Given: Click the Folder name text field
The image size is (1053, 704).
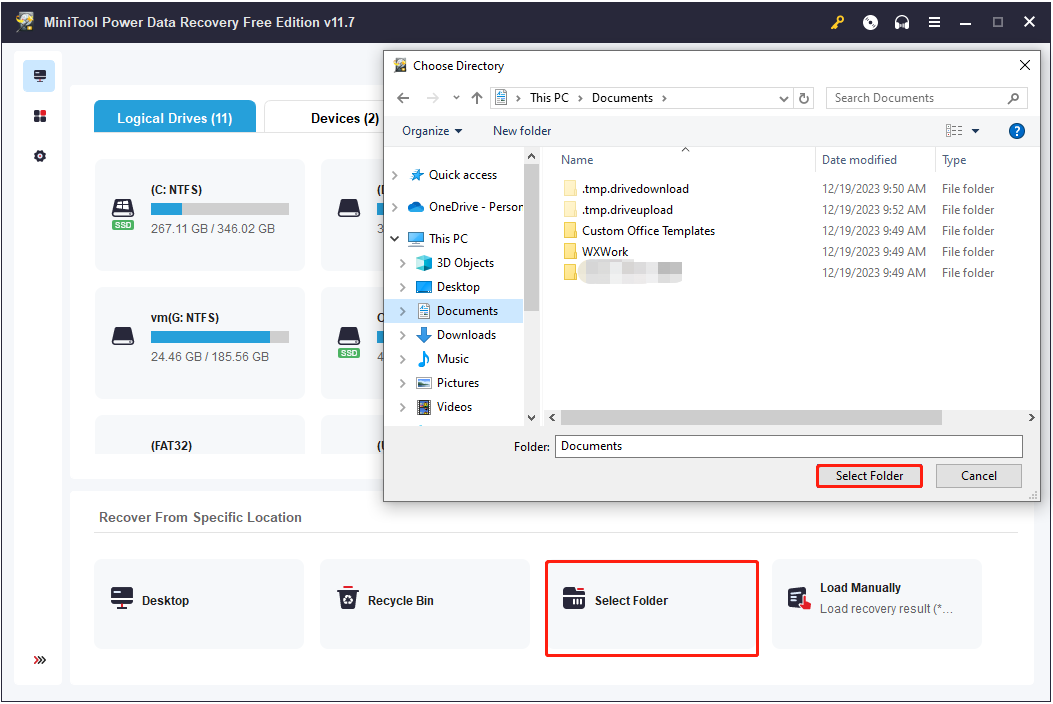Looking at the screenshot, I should pyautogui.click(x=788, y=446).
